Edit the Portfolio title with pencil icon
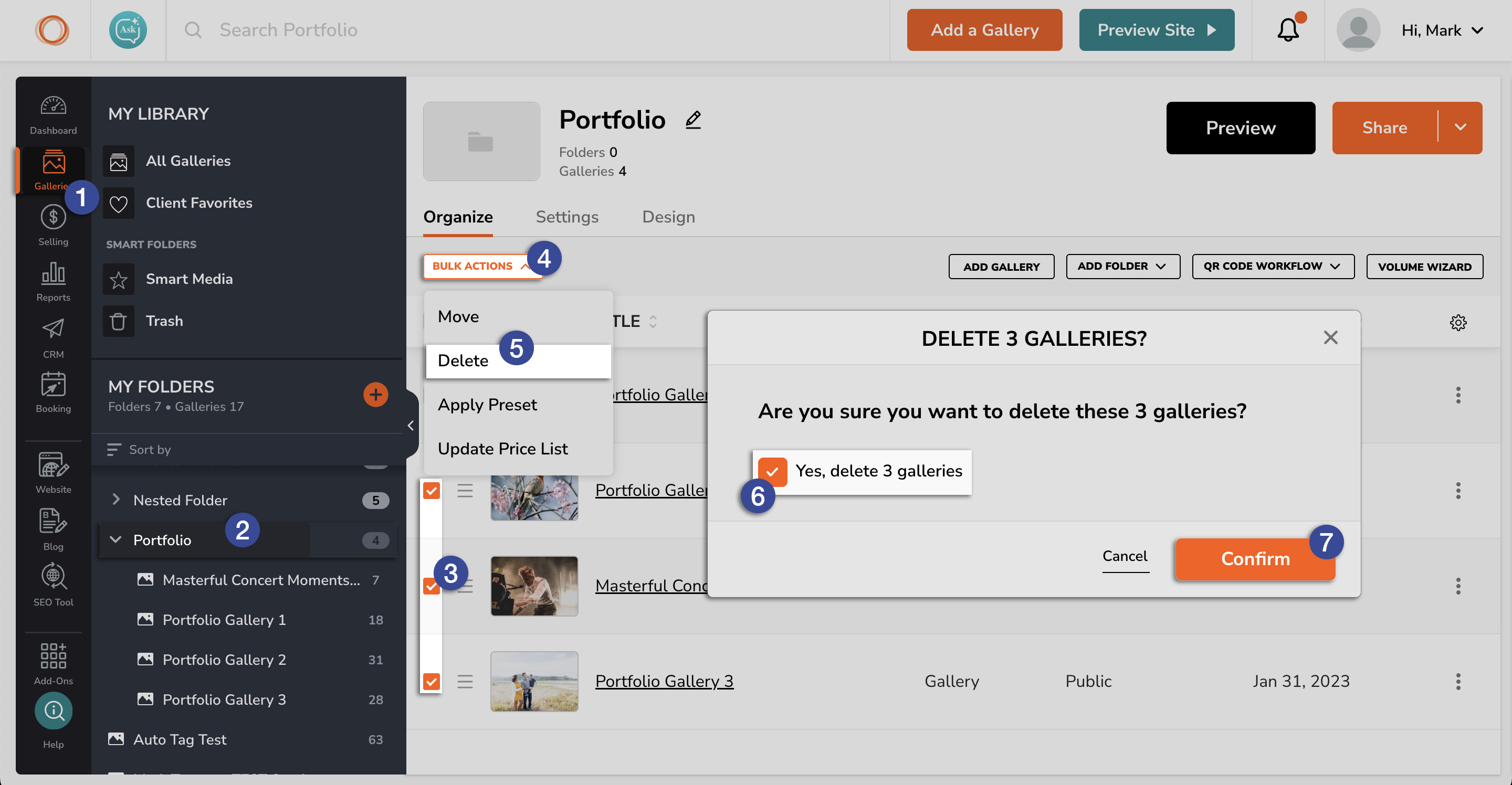Image resolution: width=1512 pixels, height=785 pixels. 693,120
